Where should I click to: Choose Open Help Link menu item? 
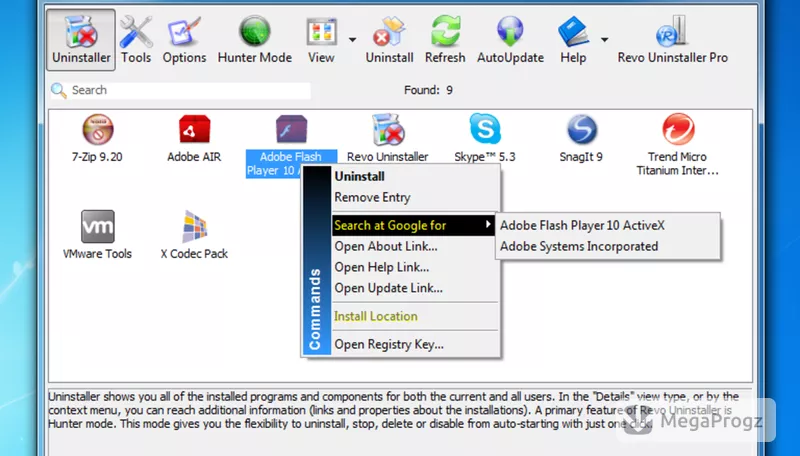[x=414, y=267]
